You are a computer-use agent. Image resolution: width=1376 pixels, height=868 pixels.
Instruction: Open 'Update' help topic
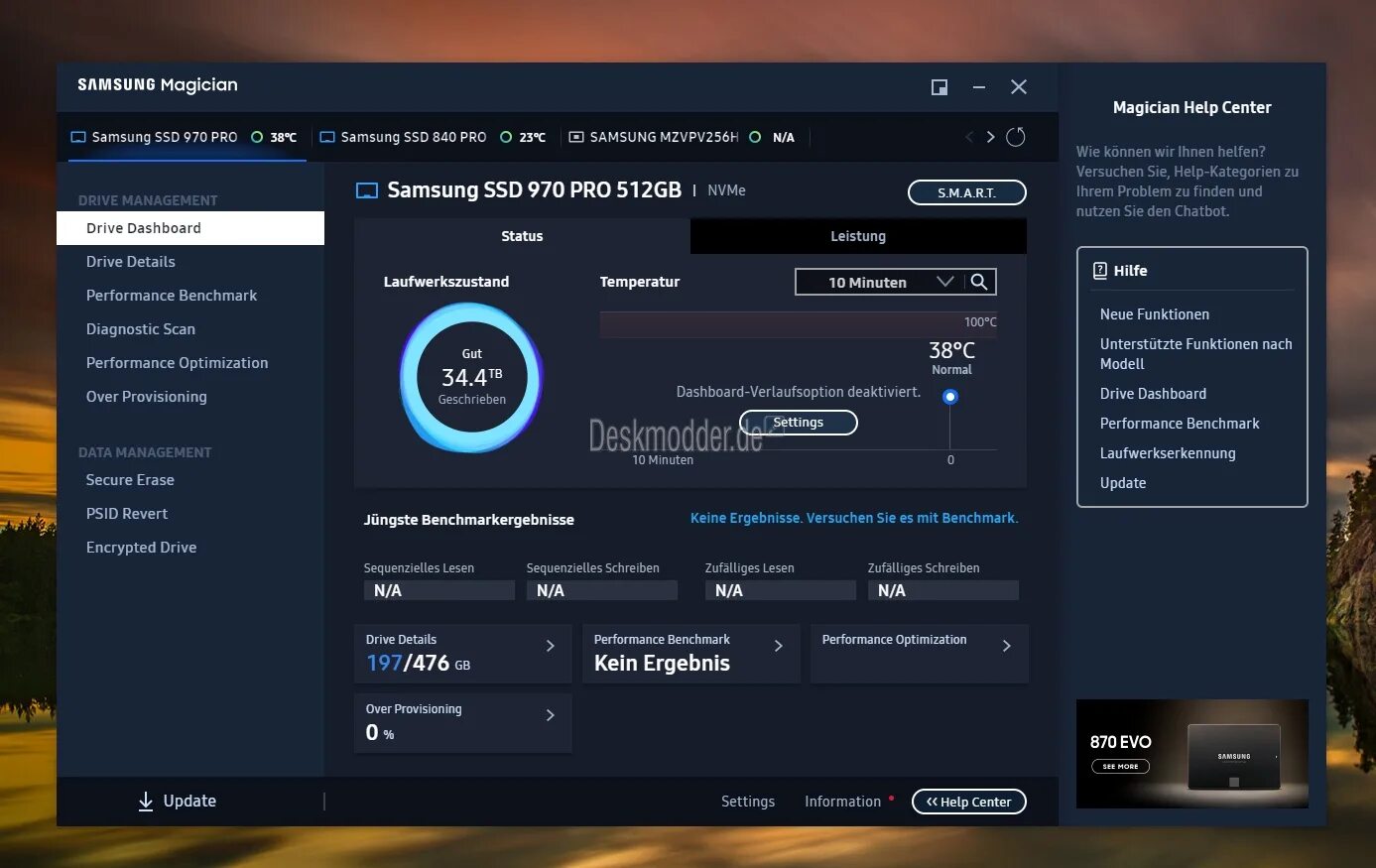click(x=1123, y=483)
